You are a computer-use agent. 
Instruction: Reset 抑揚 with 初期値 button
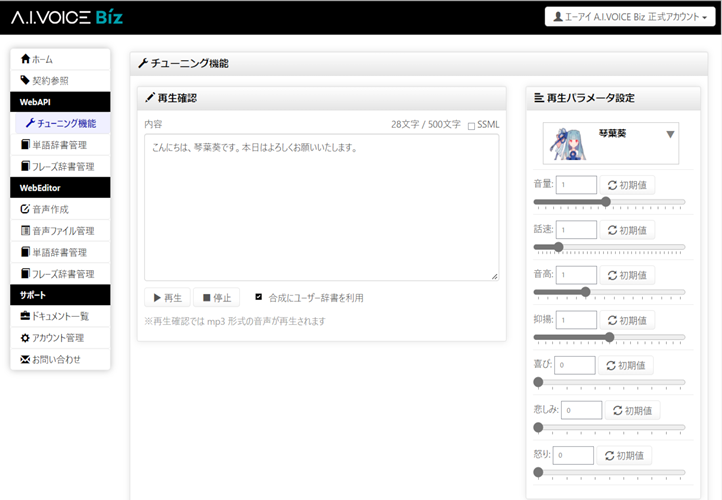[x=627, y=320]
